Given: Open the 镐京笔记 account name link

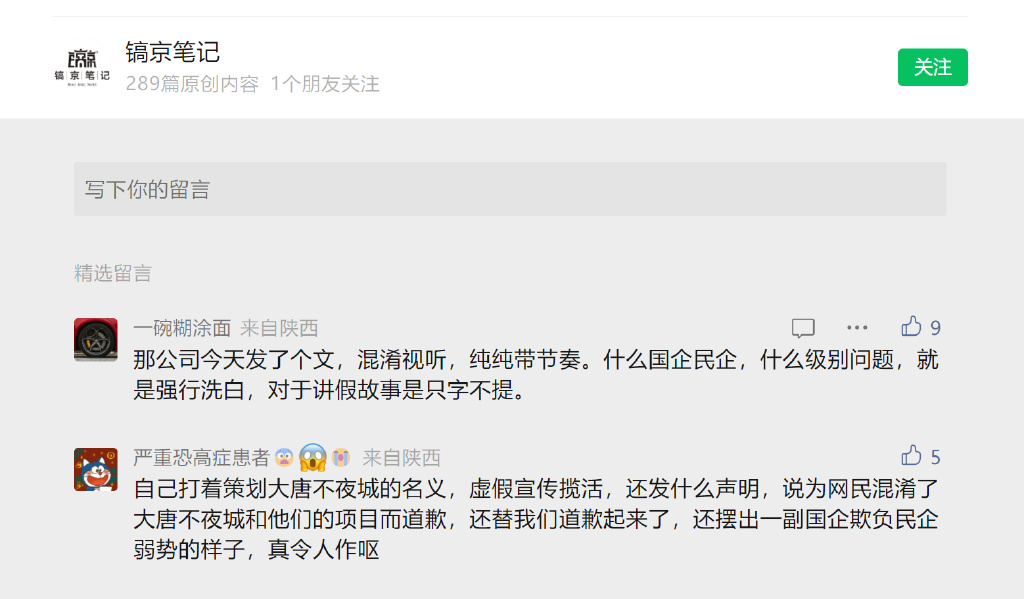Looking at the screenshot, I should pyautogui.click(x=172, y=52).
